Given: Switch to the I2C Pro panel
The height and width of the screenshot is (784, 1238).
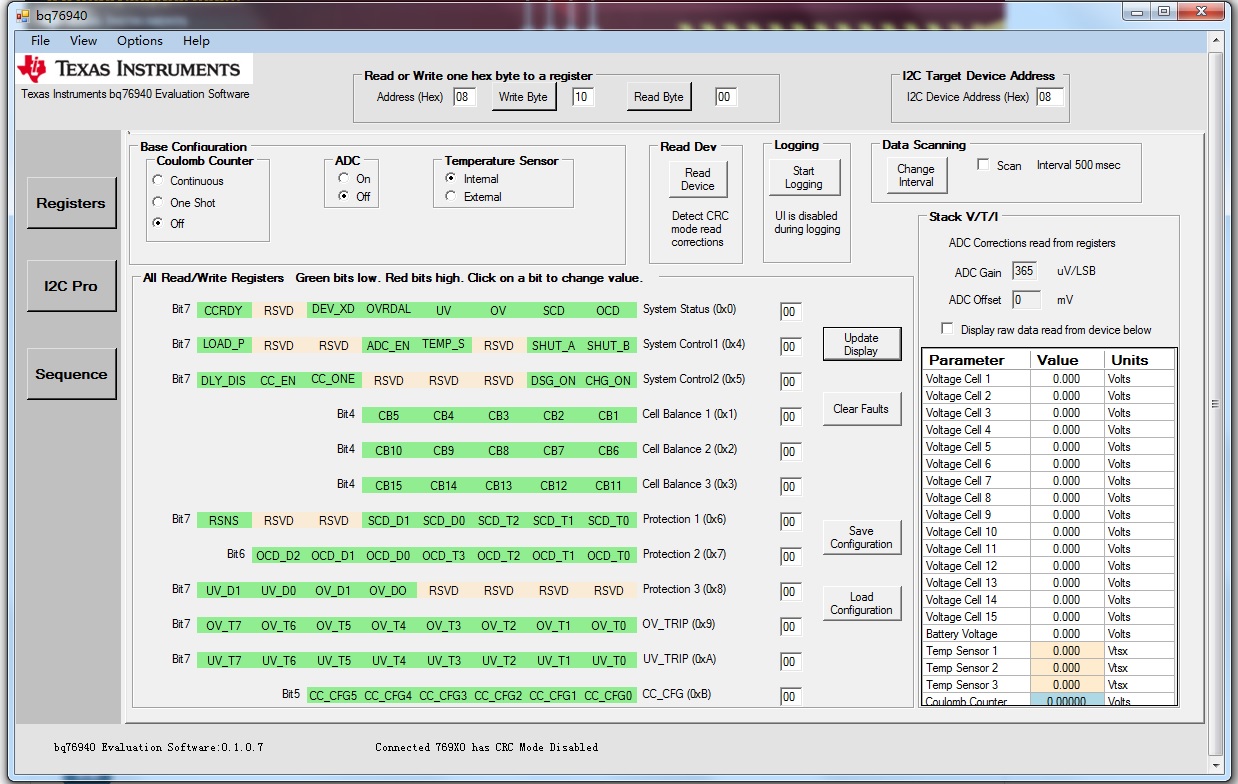Looking at the screenshot, I should pos(71,286).
